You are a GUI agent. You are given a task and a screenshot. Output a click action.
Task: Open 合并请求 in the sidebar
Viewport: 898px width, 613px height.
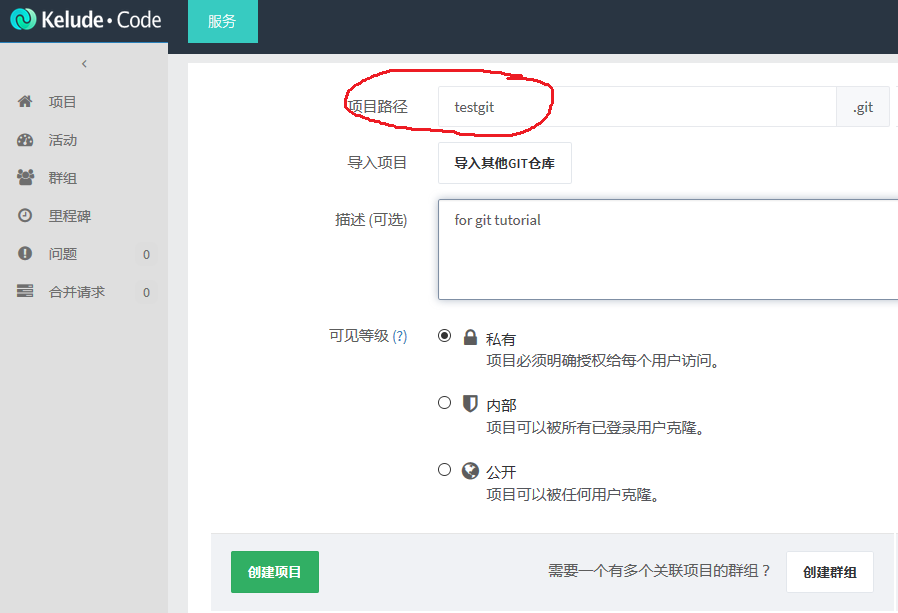[77, 292]
